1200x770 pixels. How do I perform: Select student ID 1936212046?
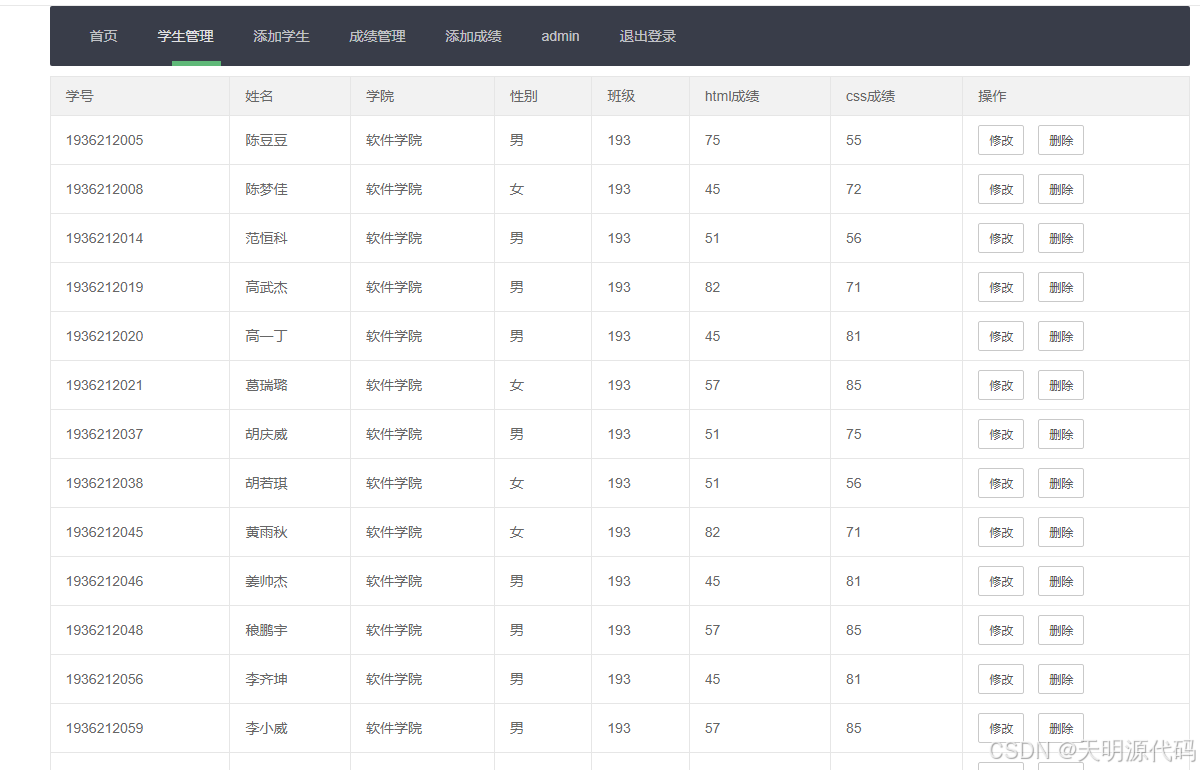point(105,581)
